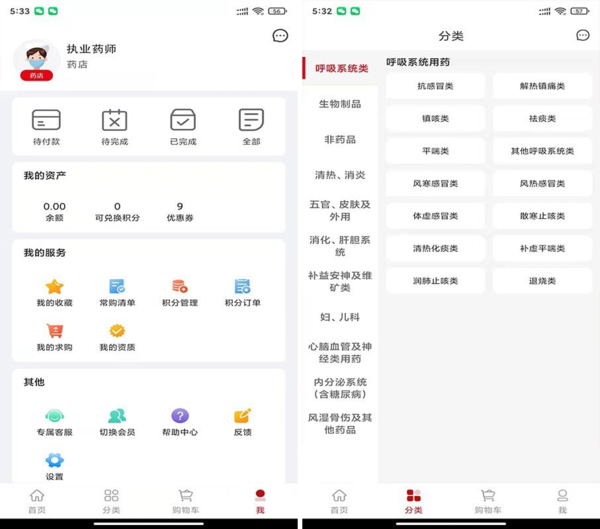Open 设置 settings gear icon
The image size is (600, 529).
(54, 460)
